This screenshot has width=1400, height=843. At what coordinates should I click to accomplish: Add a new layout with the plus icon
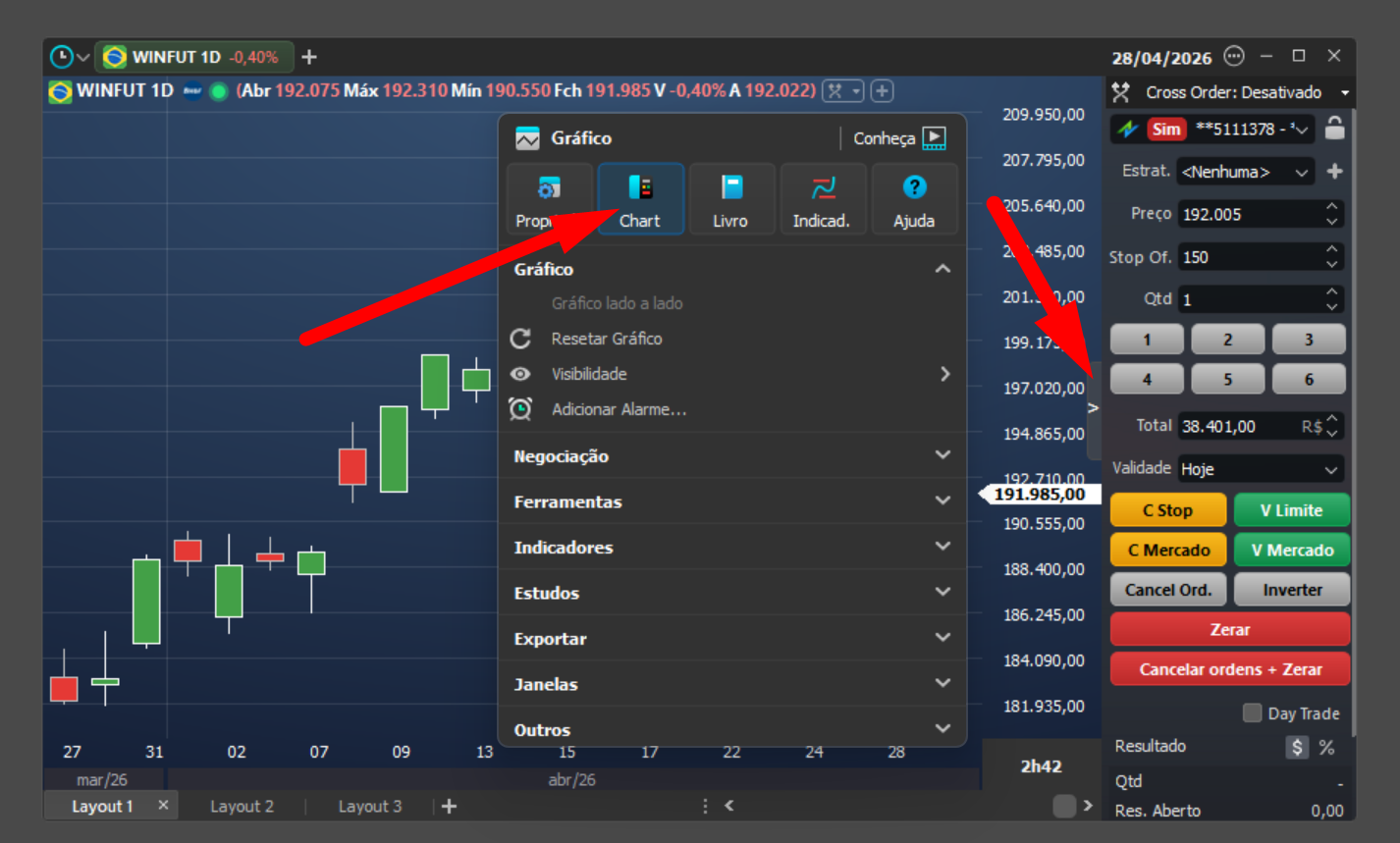point(449,806)
